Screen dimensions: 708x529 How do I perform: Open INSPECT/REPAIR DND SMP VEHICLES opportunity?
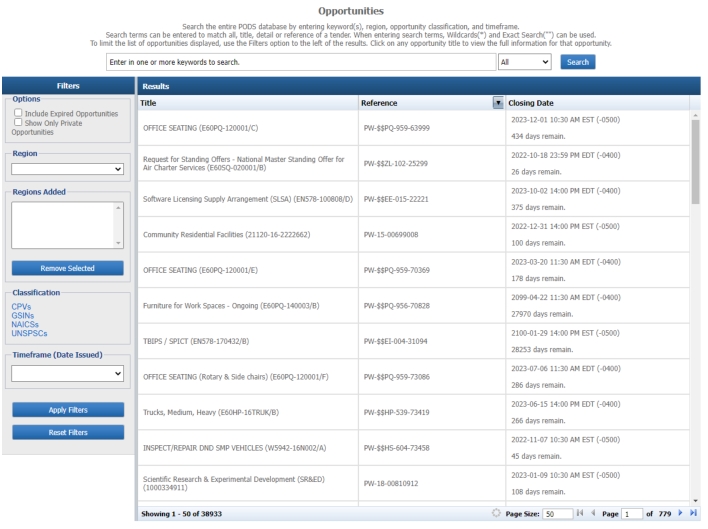tap(234, 448)
